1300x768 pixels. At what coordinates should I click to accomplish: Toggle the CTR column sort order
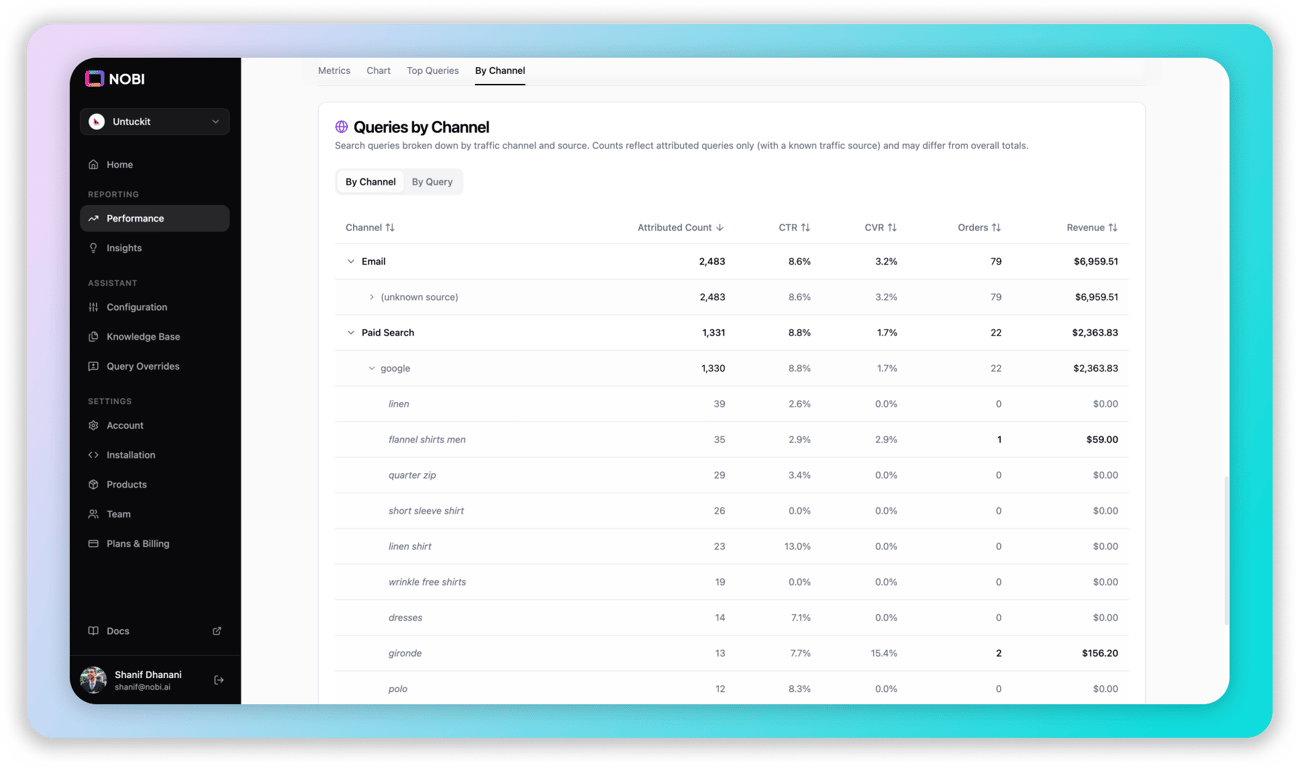coord(795,227)
